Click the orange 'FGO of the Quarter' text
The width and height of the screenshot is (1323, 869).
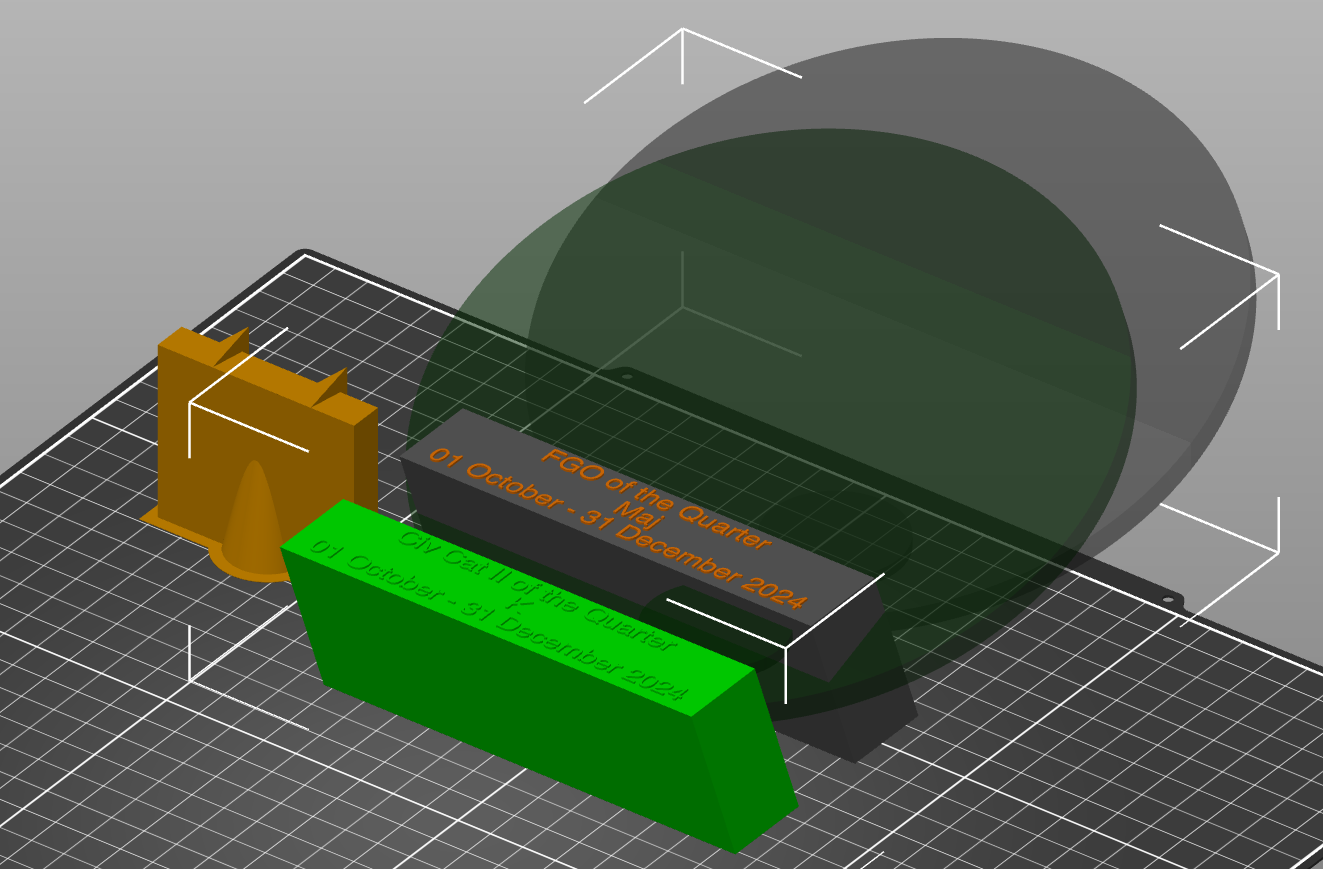tap(657, 499)
